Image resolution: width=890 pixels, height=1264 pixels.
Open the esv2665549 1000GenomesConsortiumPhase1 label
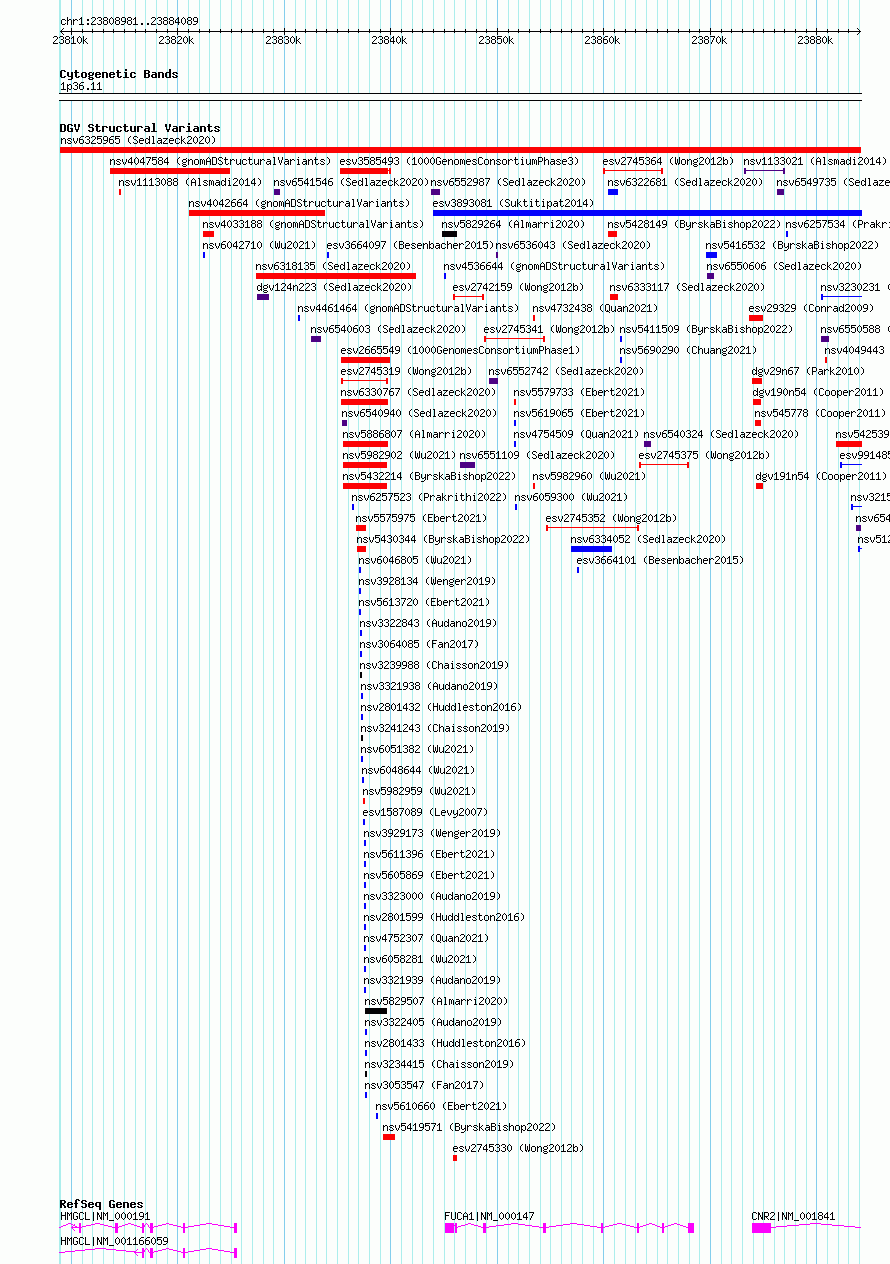pos(460,350)
